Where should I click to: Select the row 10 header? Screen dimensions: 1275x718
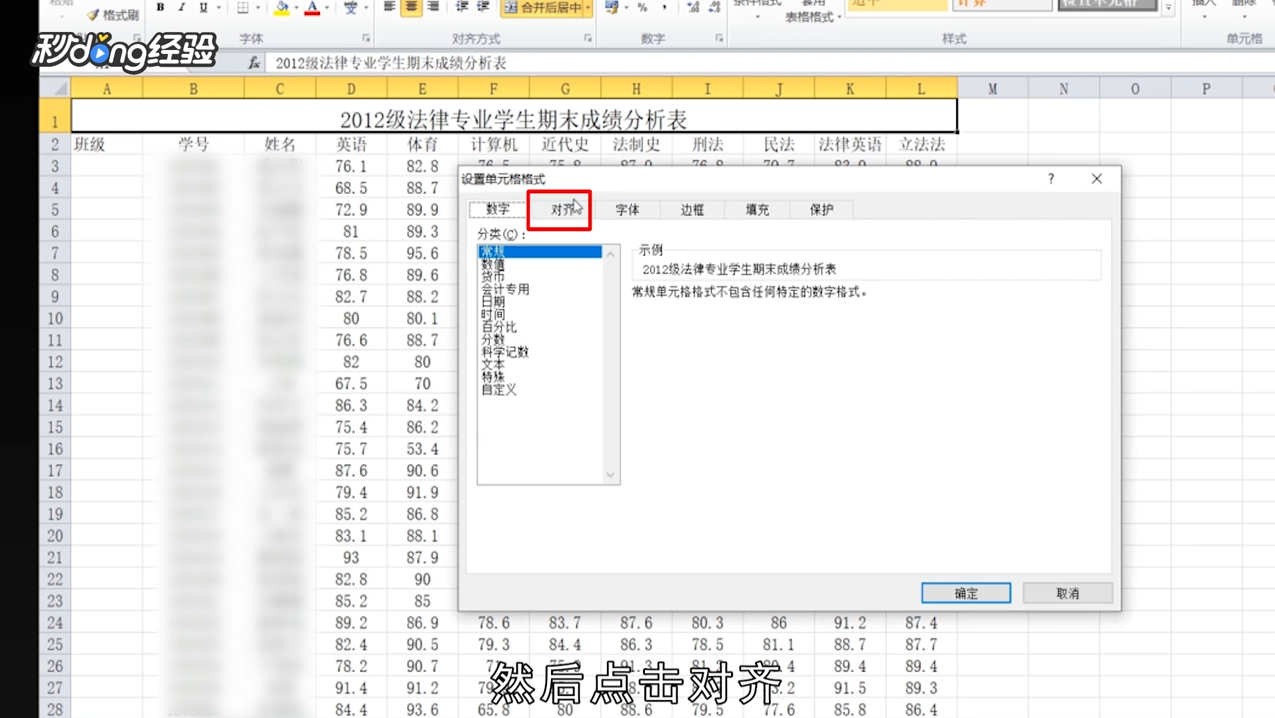tap(53, 317)
